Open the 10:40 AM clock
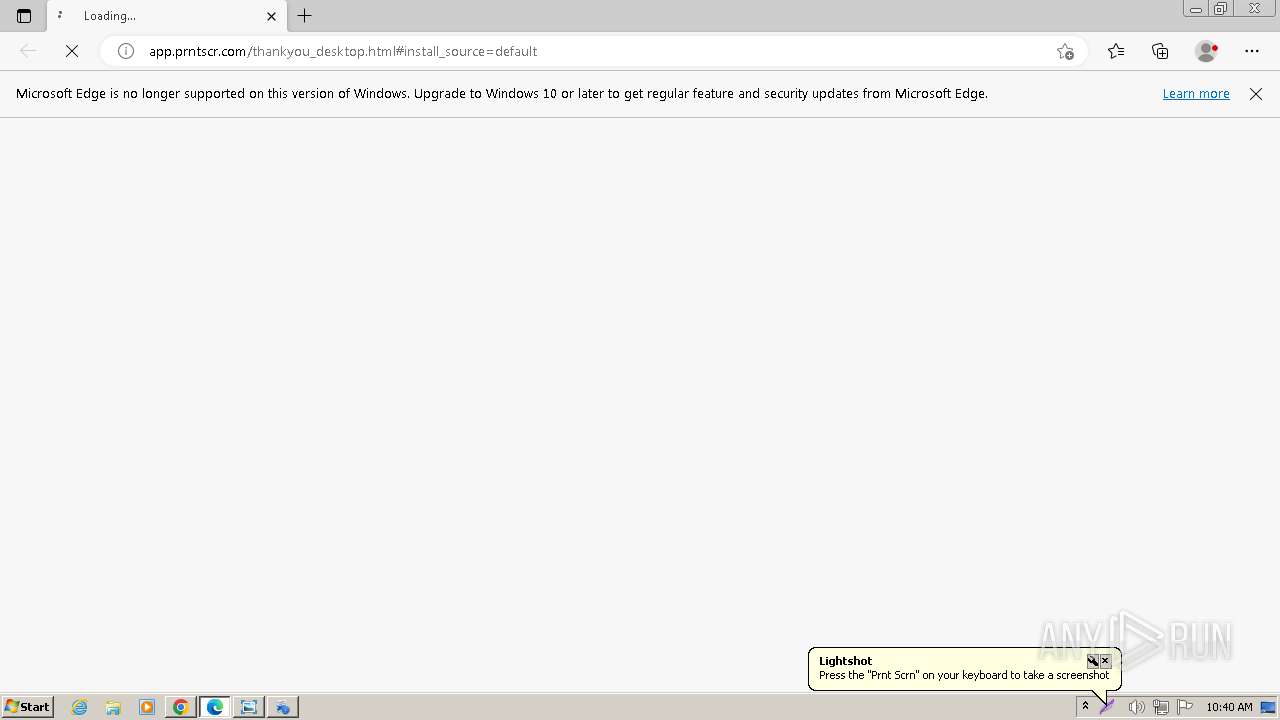The image size is (1280, 720). (x=1229, y=707)
